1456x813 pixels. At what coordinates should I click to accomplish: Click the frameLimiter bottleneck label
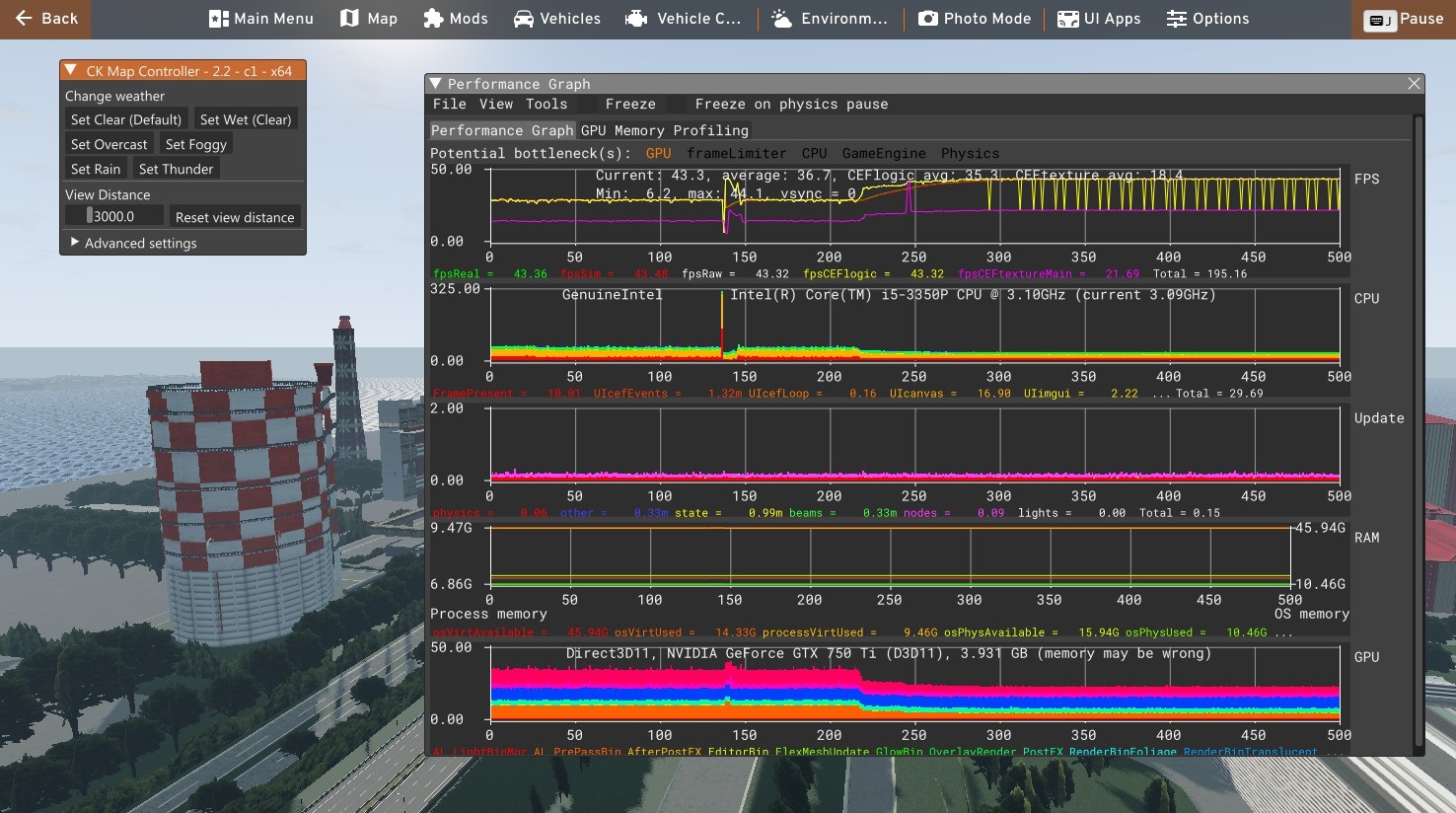(737, 153)
